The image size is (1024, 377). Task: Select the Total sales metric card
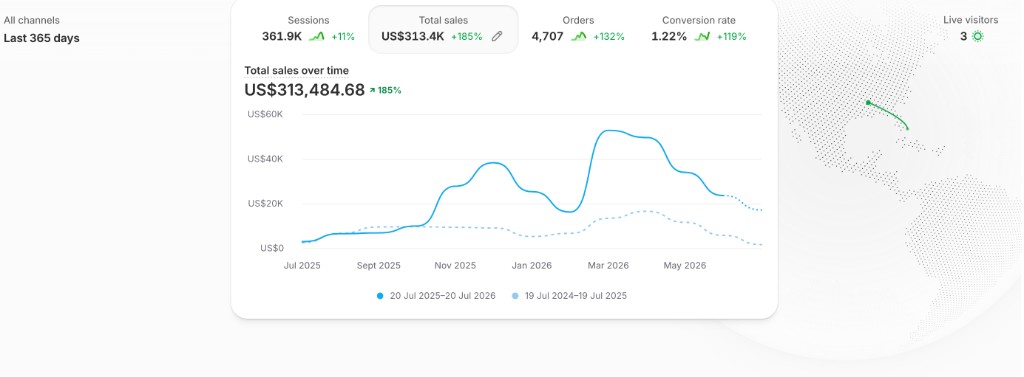pos(443,29)
